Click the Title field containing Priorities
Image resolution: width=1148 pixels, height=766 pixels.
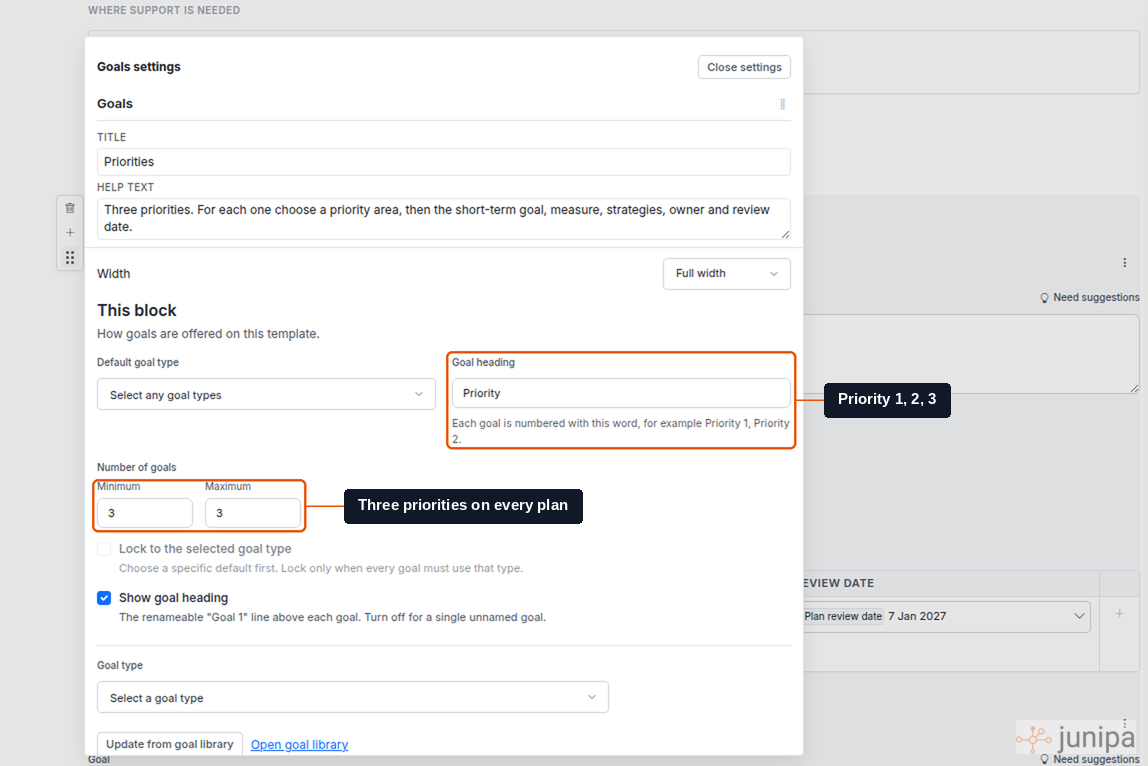pyautogui.click(x=444, y=162)
